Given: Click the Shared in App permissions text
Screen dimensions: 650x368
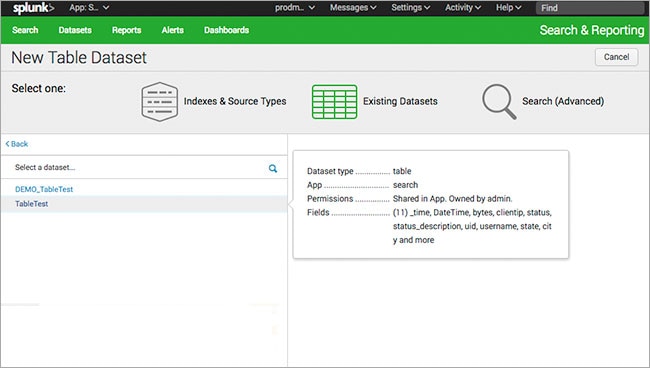Looking at the screenshot, I should 453,199.
